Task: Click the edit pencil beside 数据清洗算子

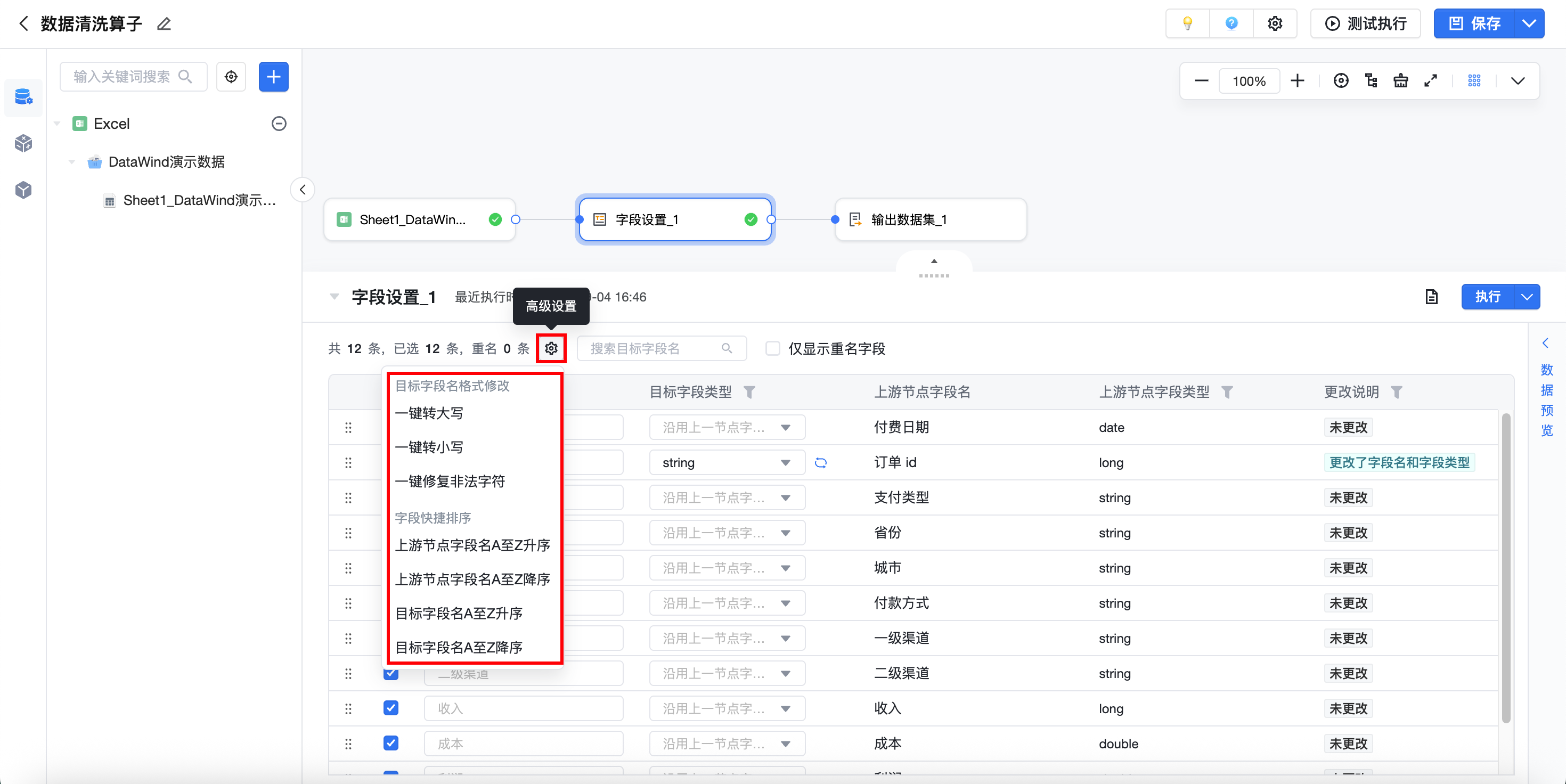Action: click(164, 24)
